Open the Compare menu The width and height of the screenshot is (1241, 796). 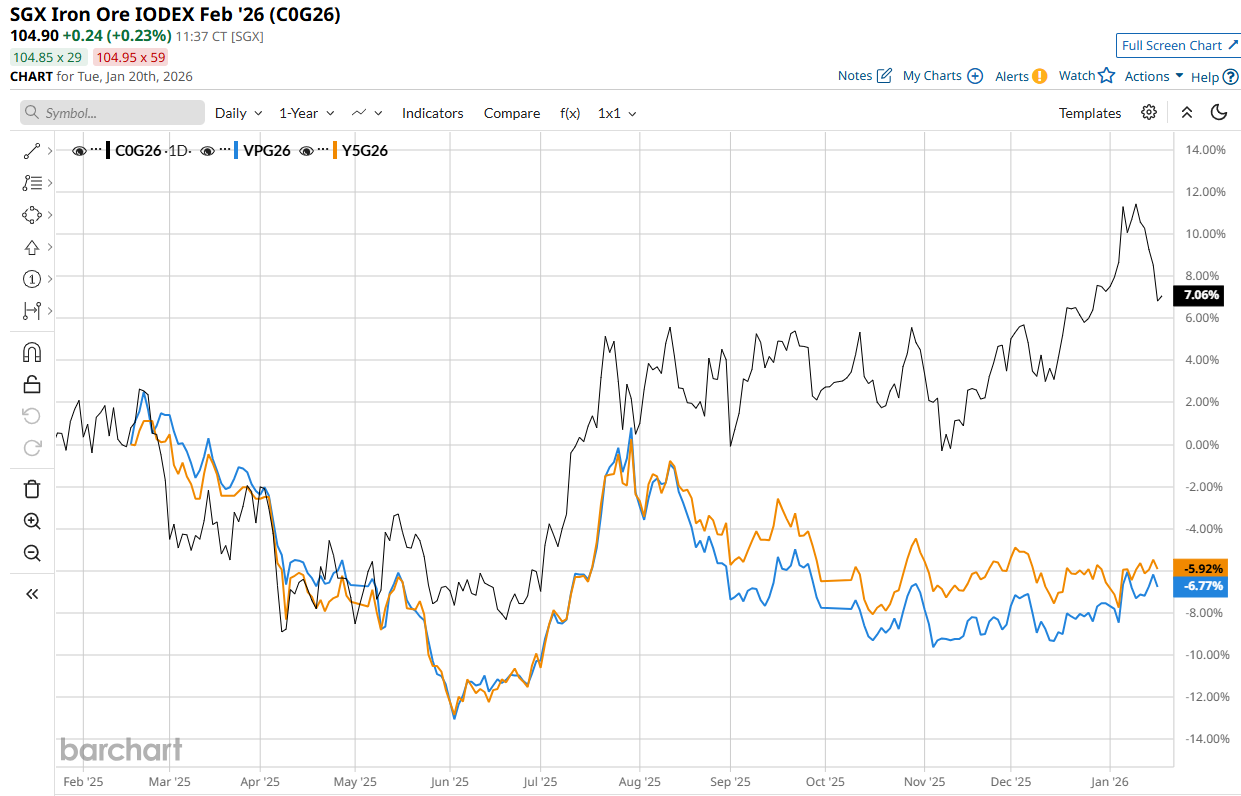(511, 113)
